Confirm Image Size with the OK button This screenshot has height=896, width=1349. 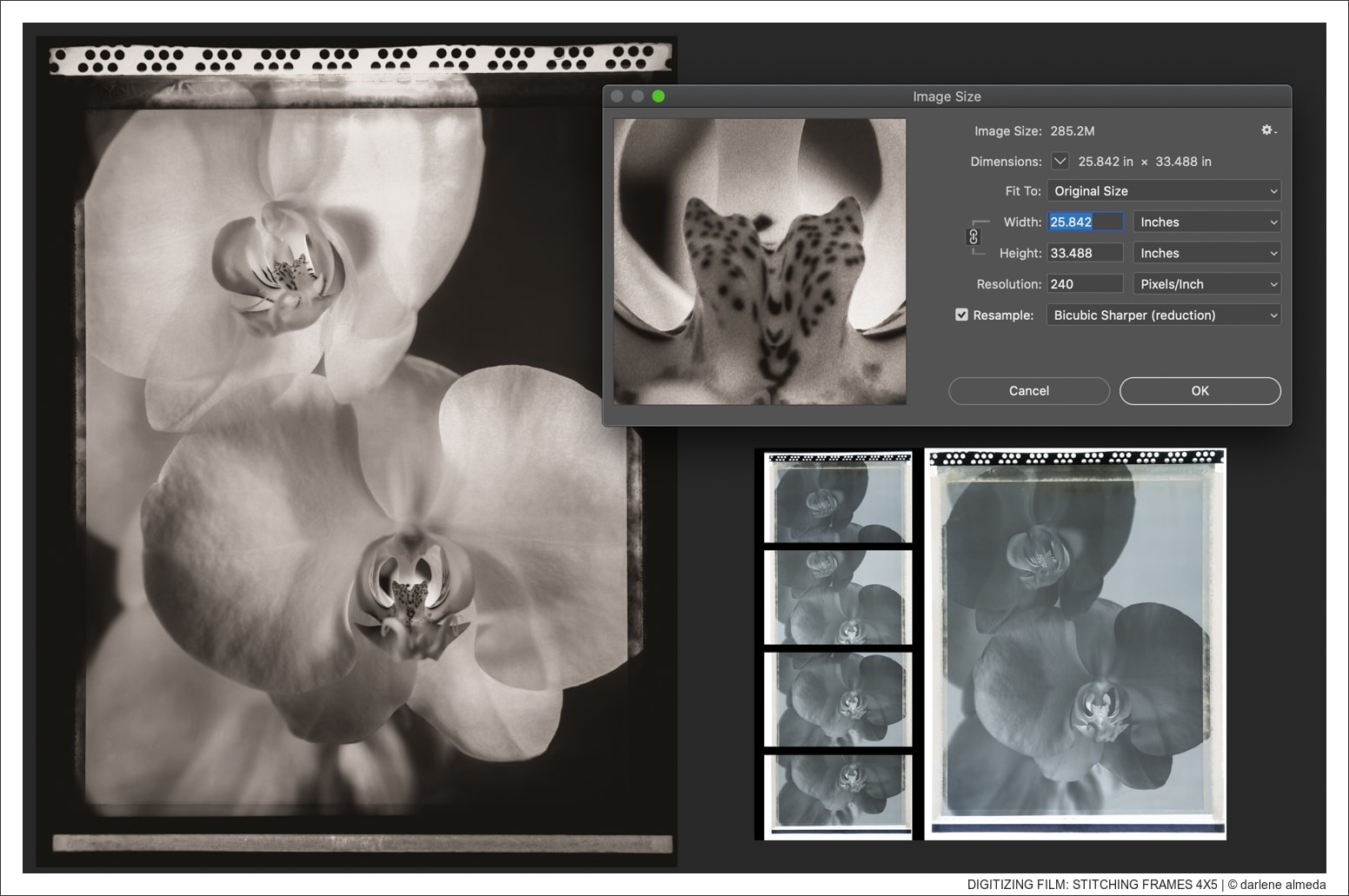1200,391
